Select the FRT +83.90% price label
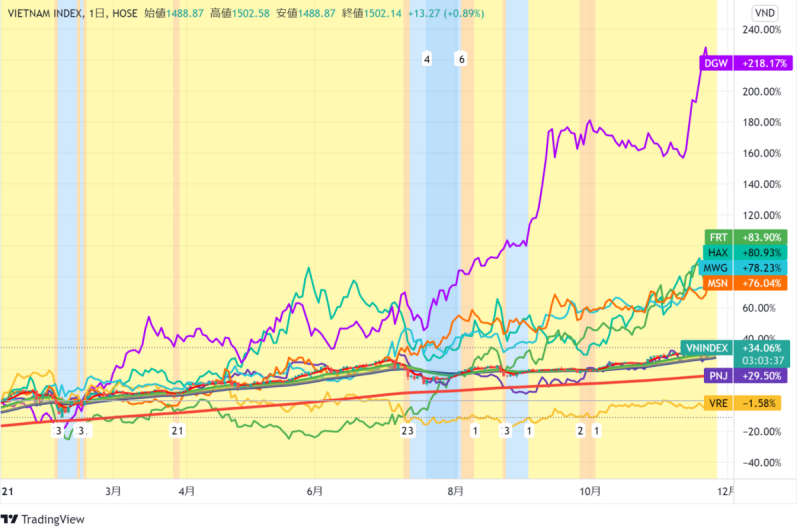 tap(746, 237)
